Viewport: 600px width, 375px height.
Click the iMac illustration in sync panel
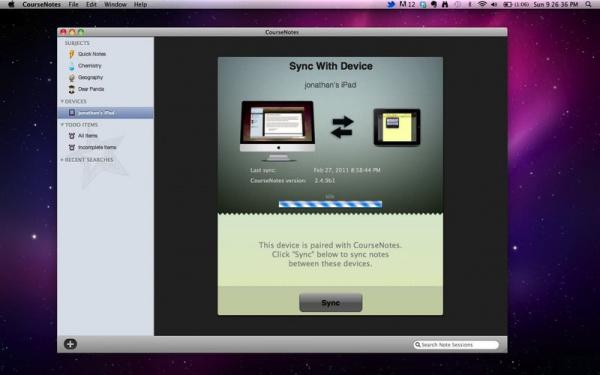(277, 130)
